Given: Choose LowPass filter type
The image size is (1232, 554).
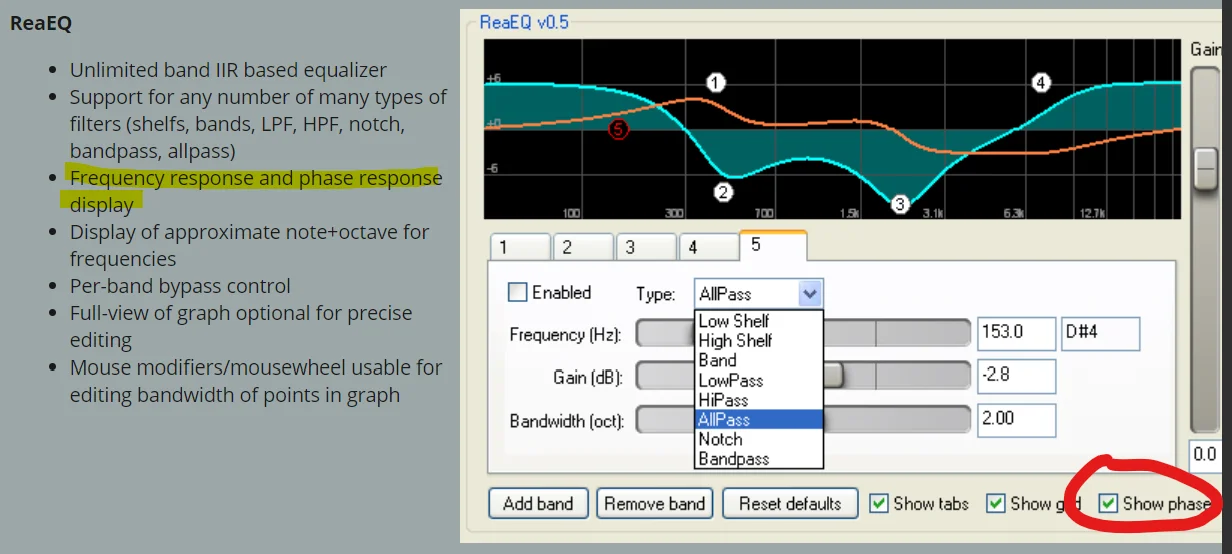Looking at the screenshot, I should [759, 380].
